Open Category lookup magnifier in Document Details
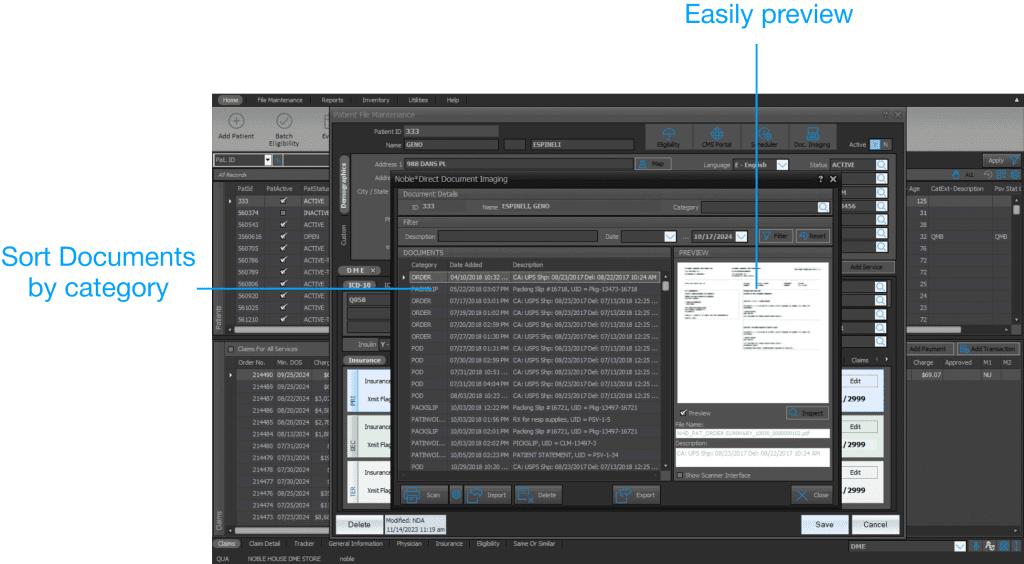Screen dimensions: 1024x564 [823, 207]
